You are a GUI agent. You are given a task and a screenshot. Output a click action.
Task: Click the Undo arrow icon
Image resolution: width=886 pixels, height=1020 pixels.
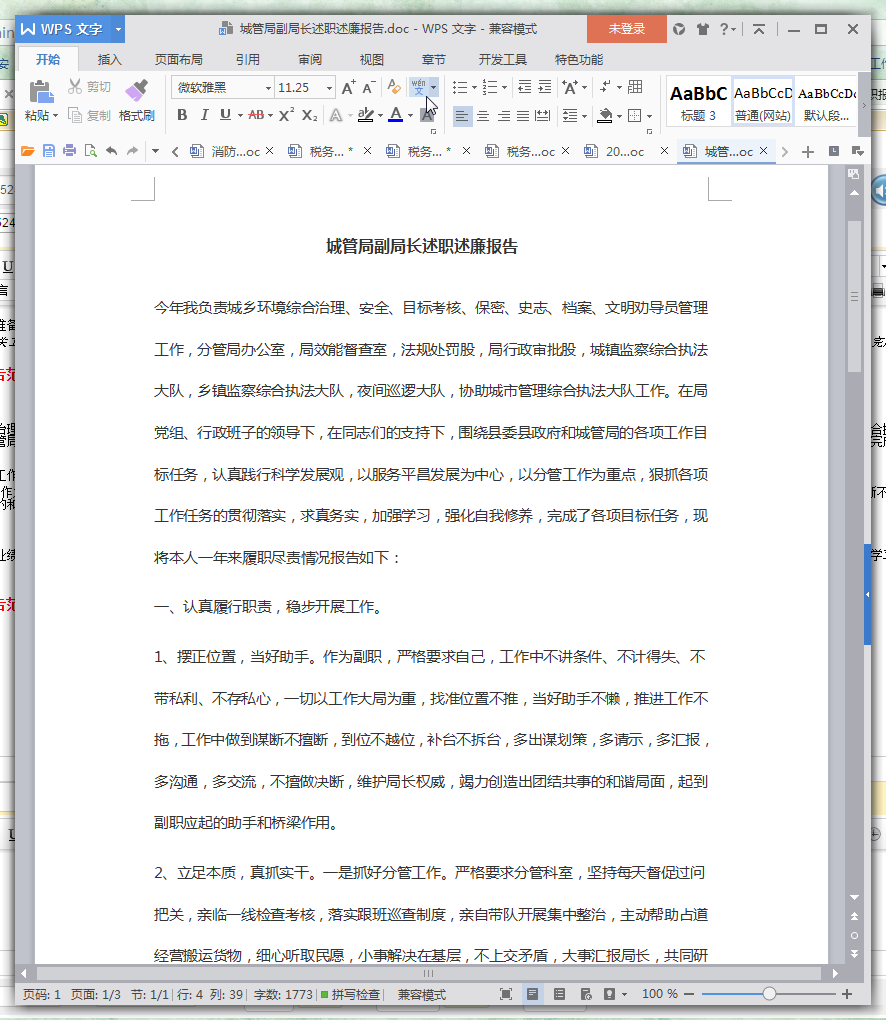click(112, 151)
